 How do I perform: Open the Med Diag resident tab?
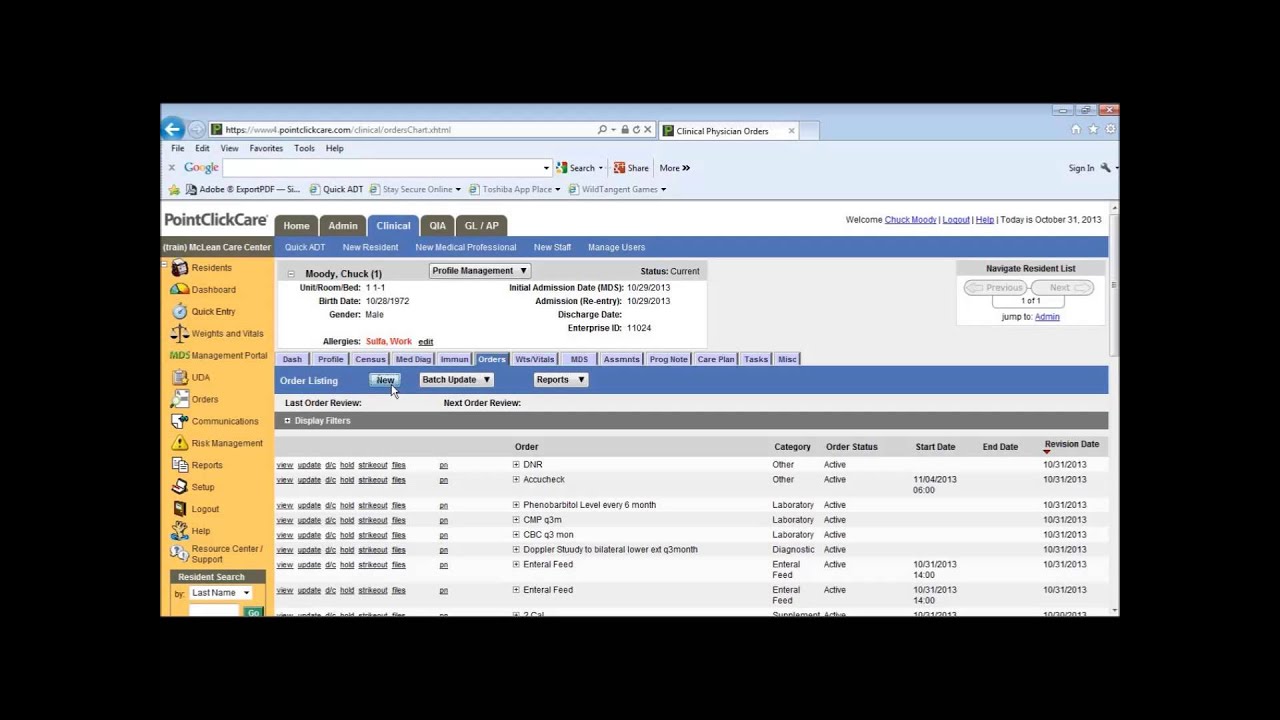pyautogui.click(x=413, y=359)
